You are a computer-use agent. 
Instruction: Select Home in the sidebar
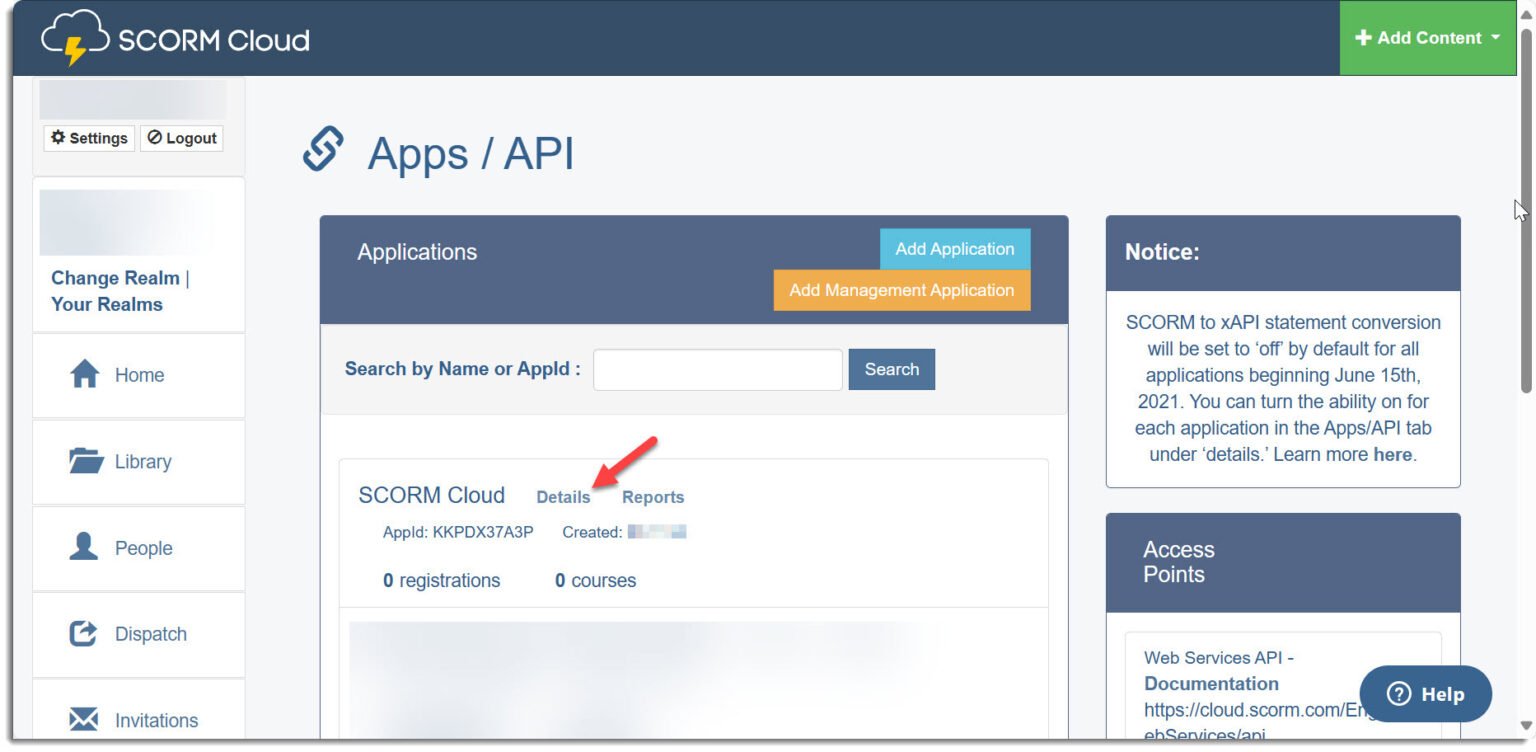coord(138,375)
